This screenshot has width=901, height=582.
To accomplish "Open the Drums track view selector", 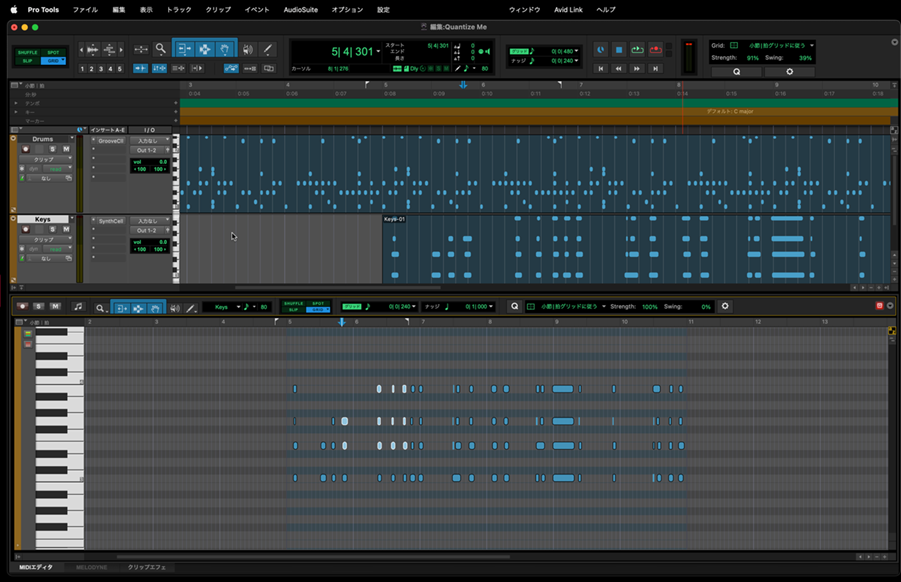I will point(45,159).
